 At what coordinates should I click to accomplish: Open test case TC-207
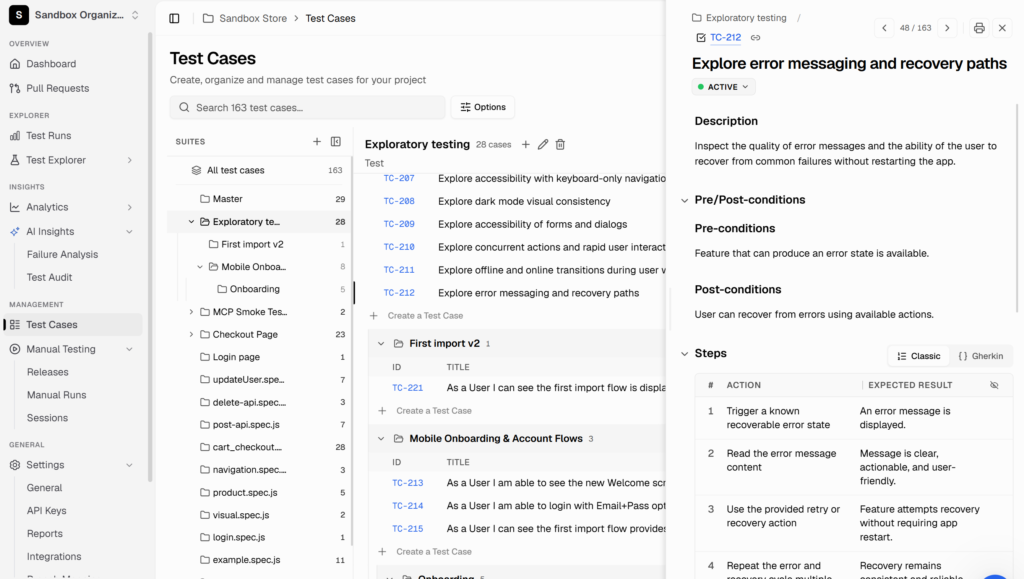click(x=399, y=178)
